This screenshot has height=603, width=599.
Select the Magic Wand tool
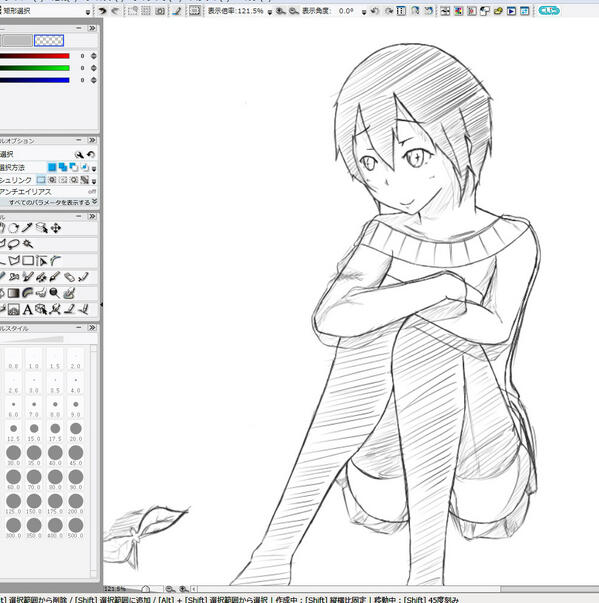(x=28, y=244)
